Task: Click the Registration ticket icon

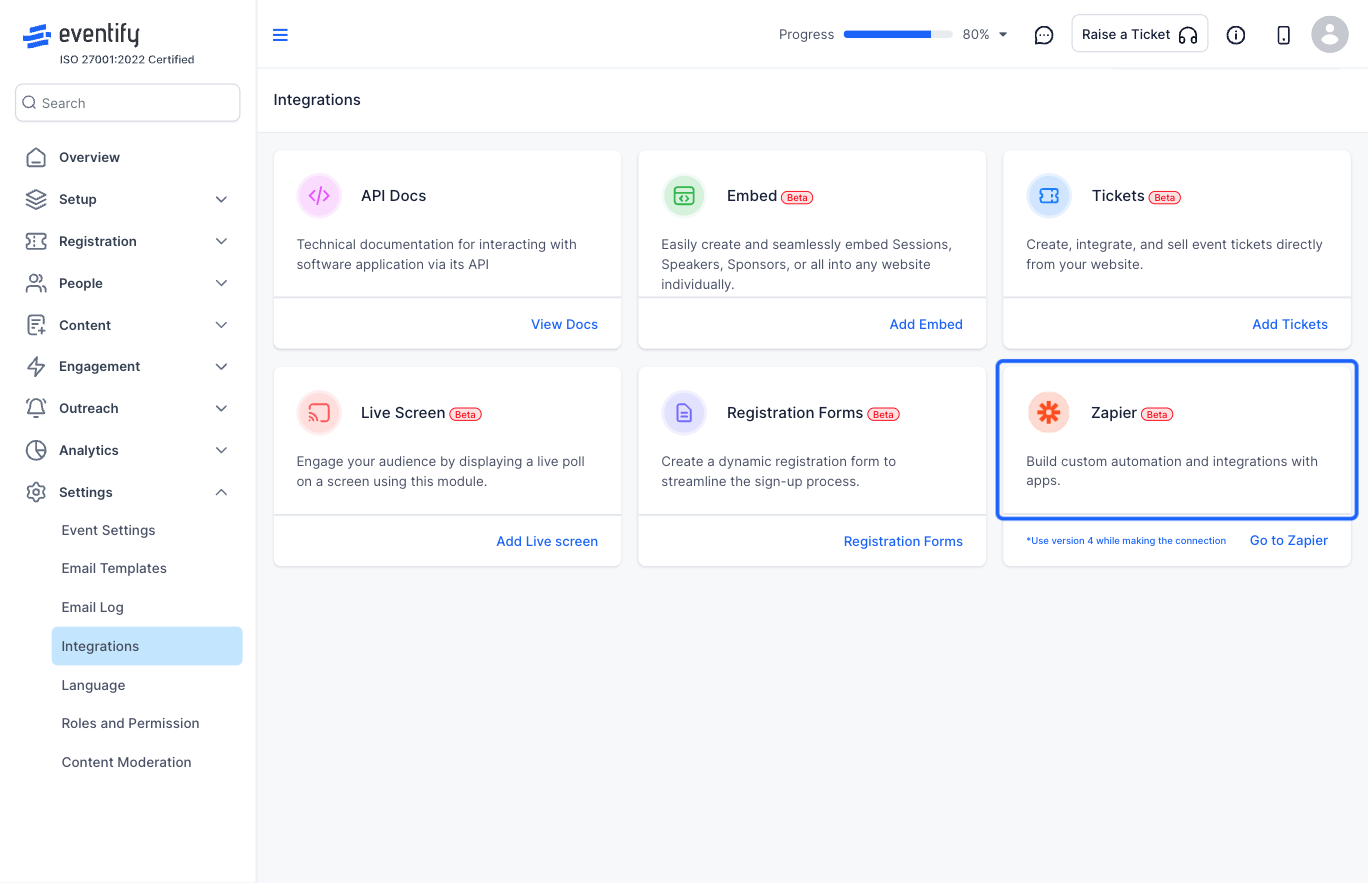Action: coord(36,241)
